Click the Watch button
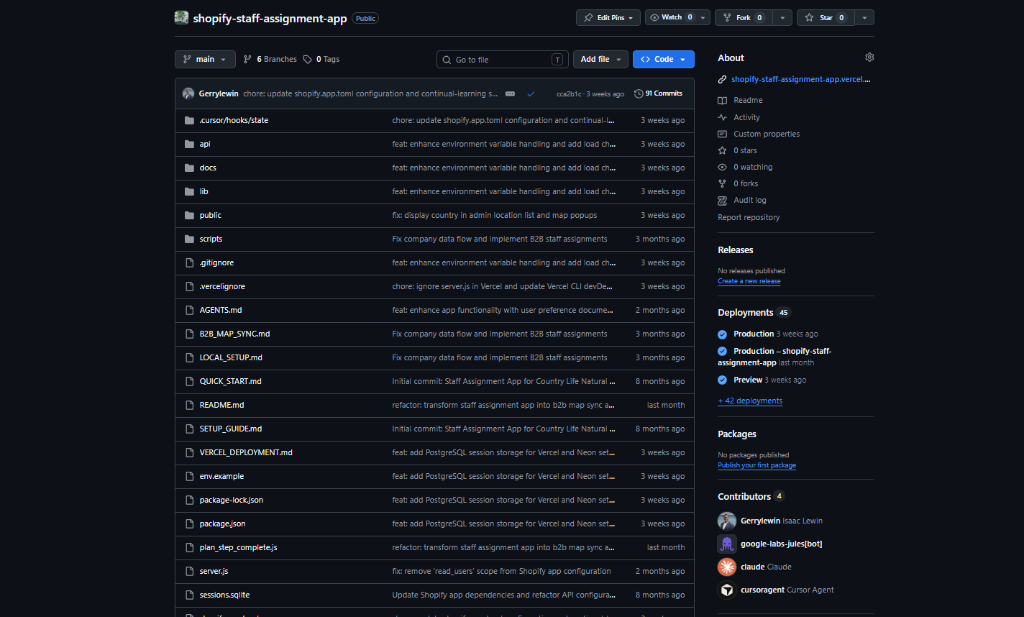1024x617 pixels. (x=671, y=18)
